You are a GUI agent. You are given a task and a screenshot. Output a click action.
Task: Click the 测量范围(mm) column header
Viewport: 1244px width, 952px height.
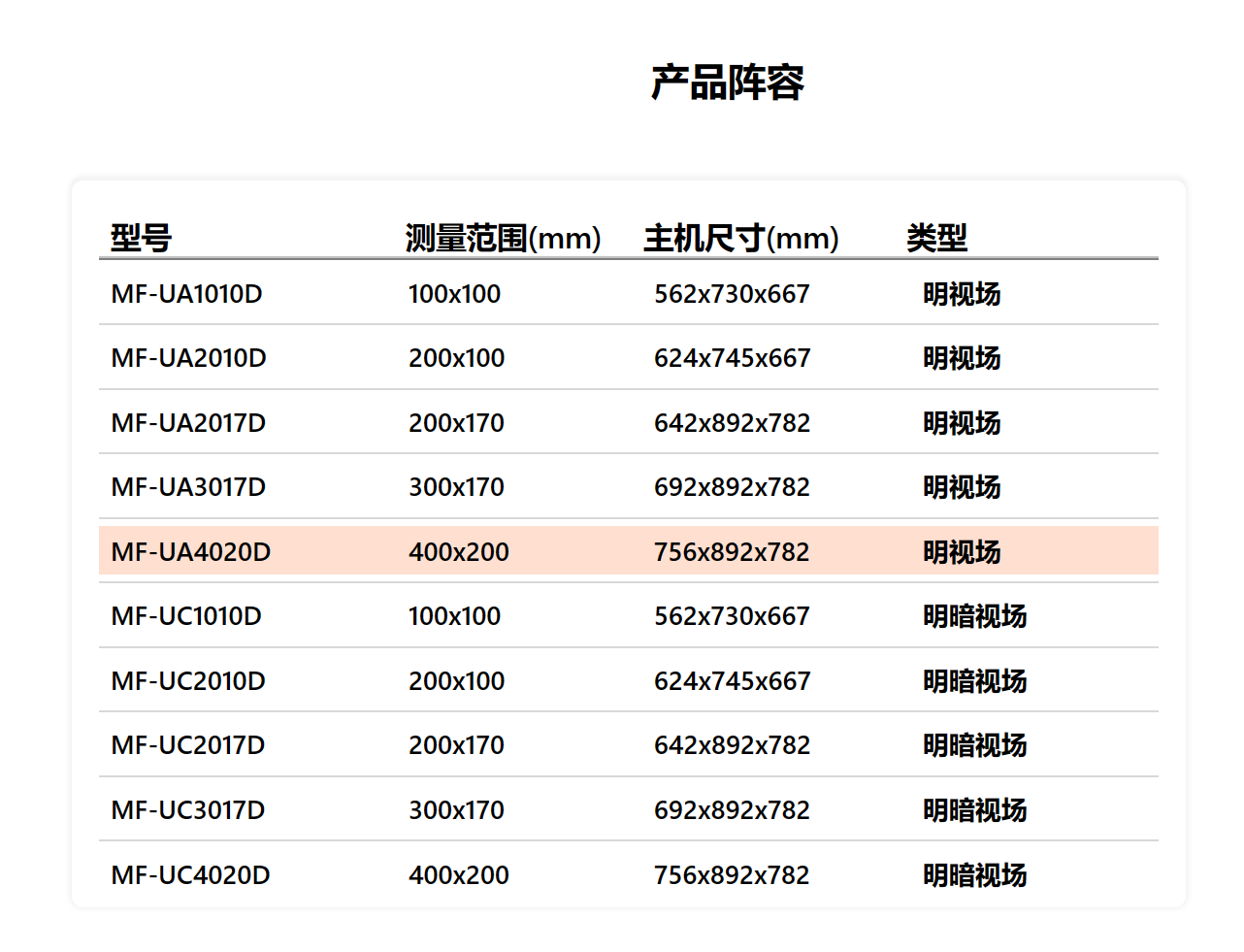coord(503,238)
